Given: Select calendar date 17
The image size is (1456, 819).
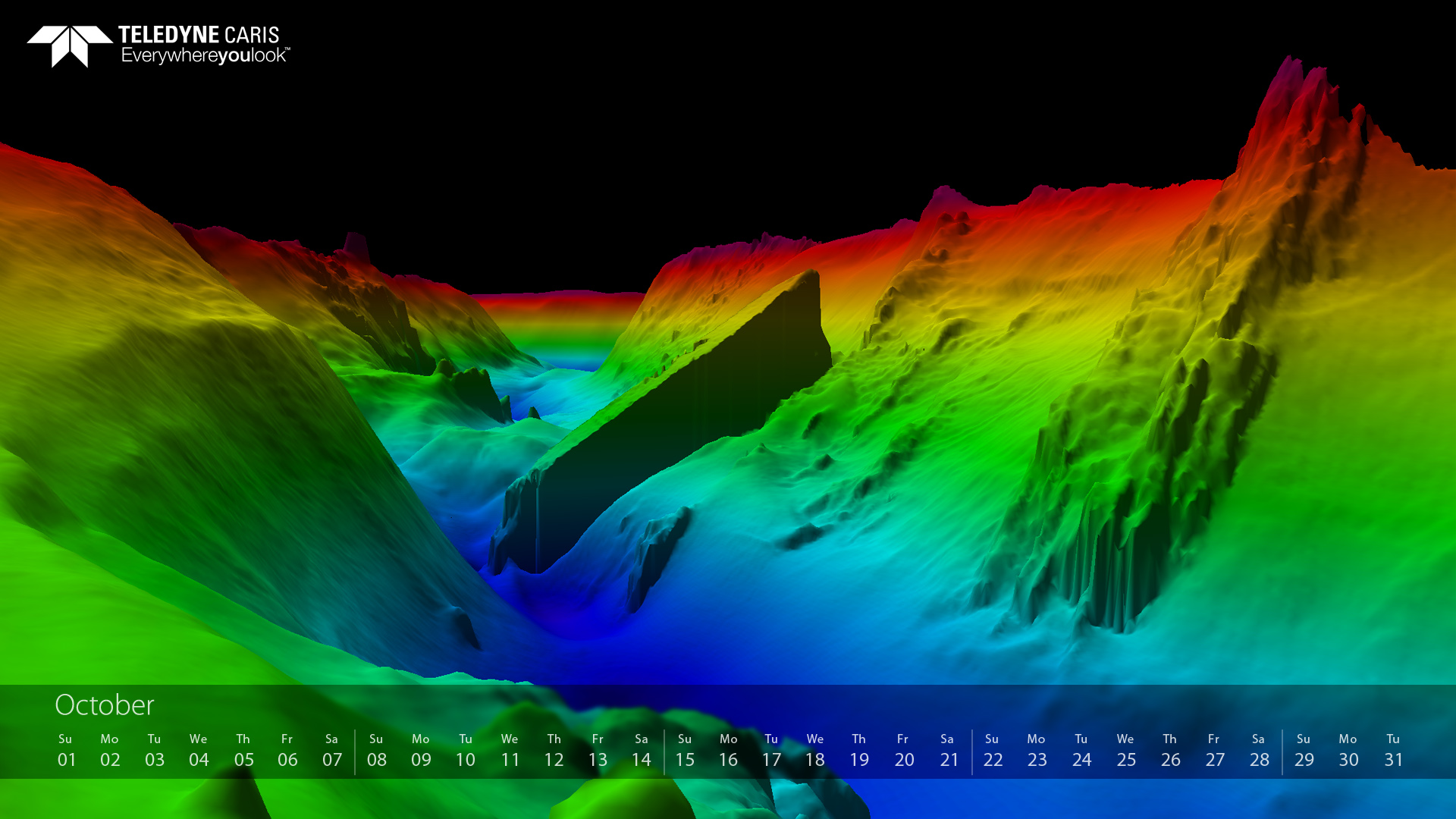Looking at the screenshot, I should [x=771, y=760].
